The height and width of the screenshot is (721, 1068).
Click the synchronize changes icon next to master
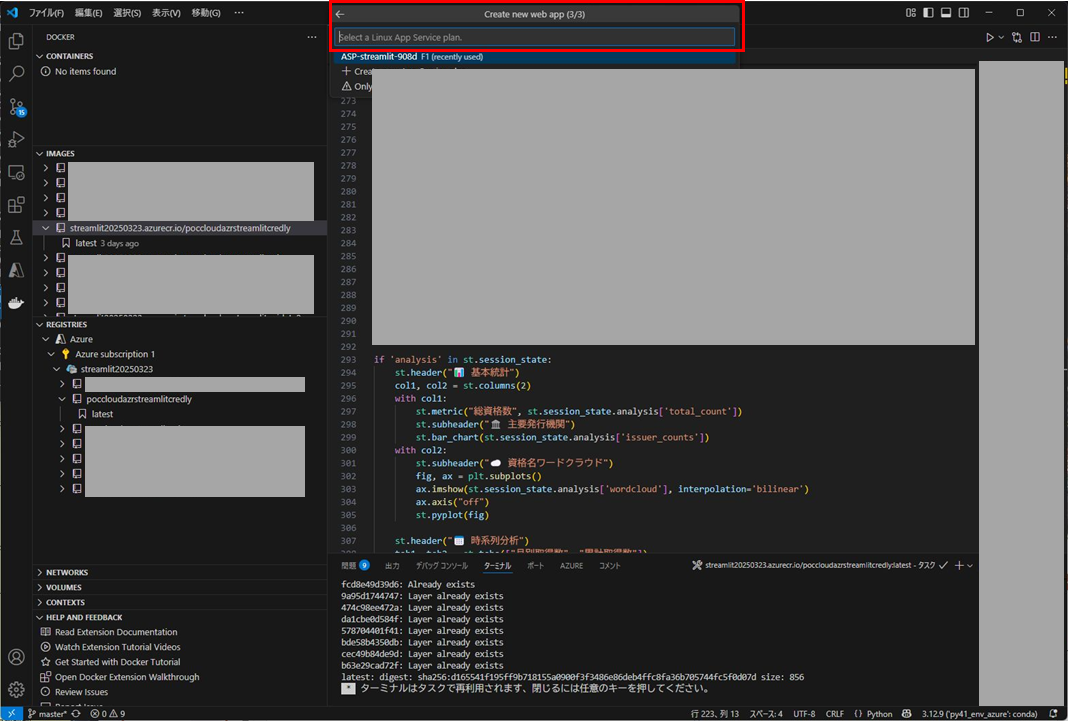click(76, 714)
